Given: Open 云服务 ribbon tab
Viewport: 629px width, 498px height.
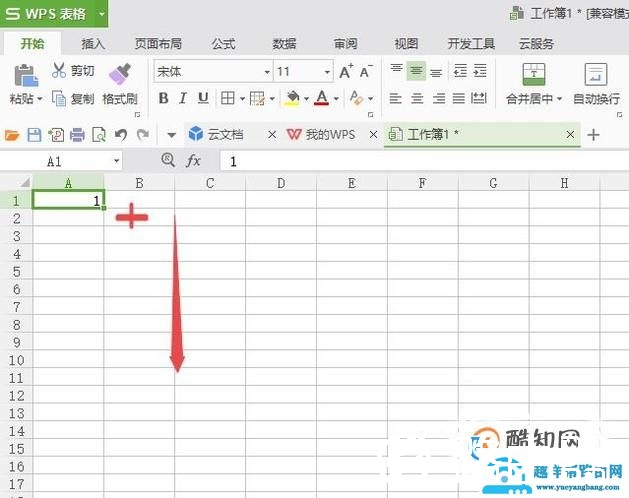Looking at the screenshot, I should pyautogui.click(x=536, y=43).
